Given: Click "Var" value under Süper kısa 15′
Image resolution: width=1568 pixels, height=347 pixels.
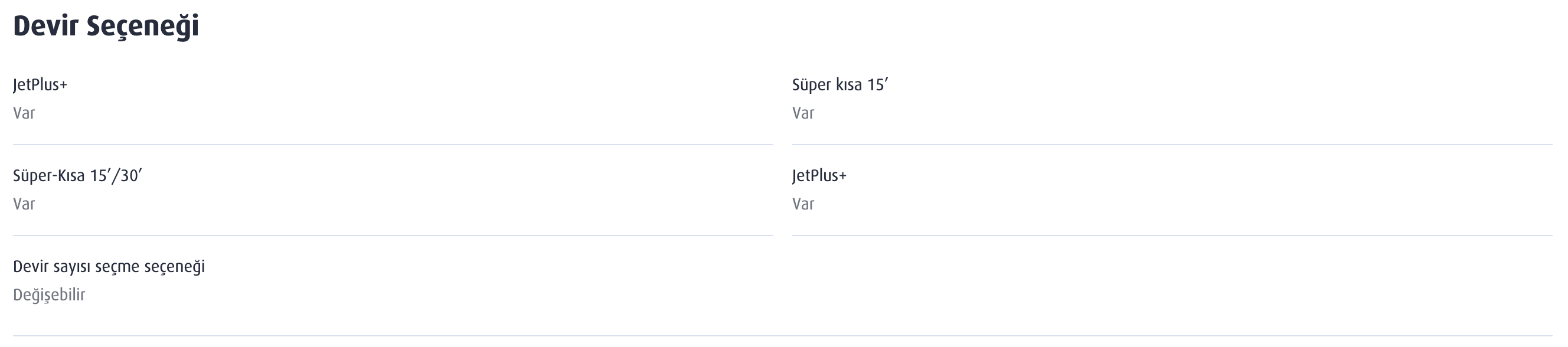Looking at the screenshot, I should point(803,113).
